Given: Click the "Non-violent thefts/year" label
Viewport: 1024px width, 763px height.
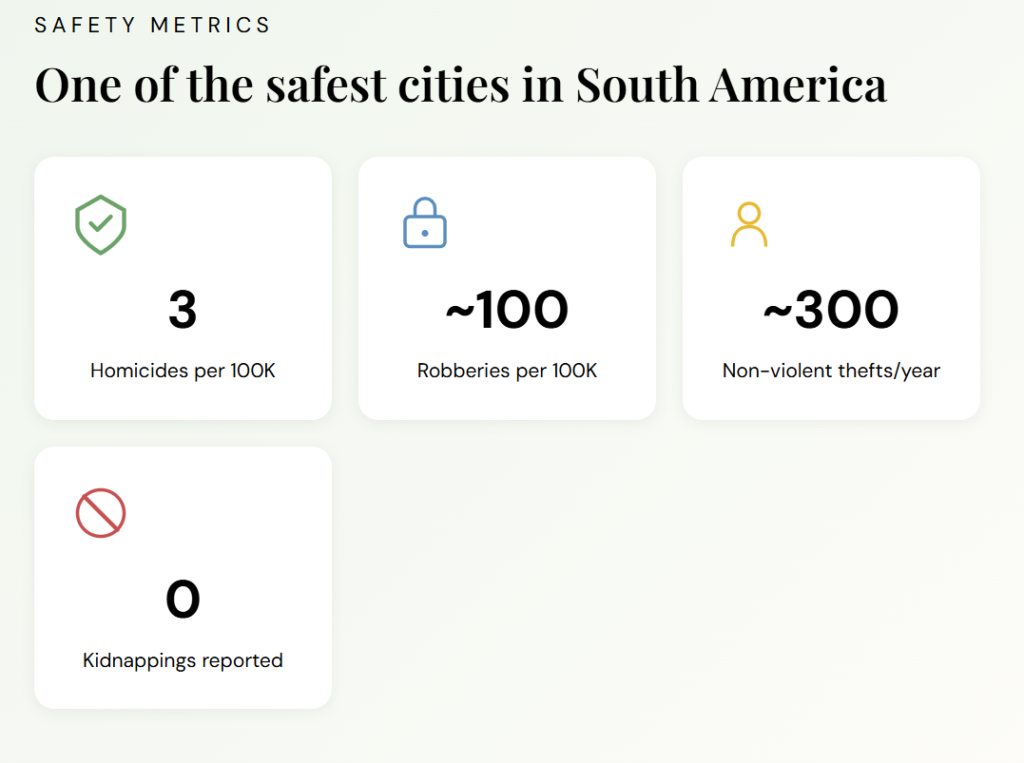Looking at the screenshot, I should (x=831, y=371).
